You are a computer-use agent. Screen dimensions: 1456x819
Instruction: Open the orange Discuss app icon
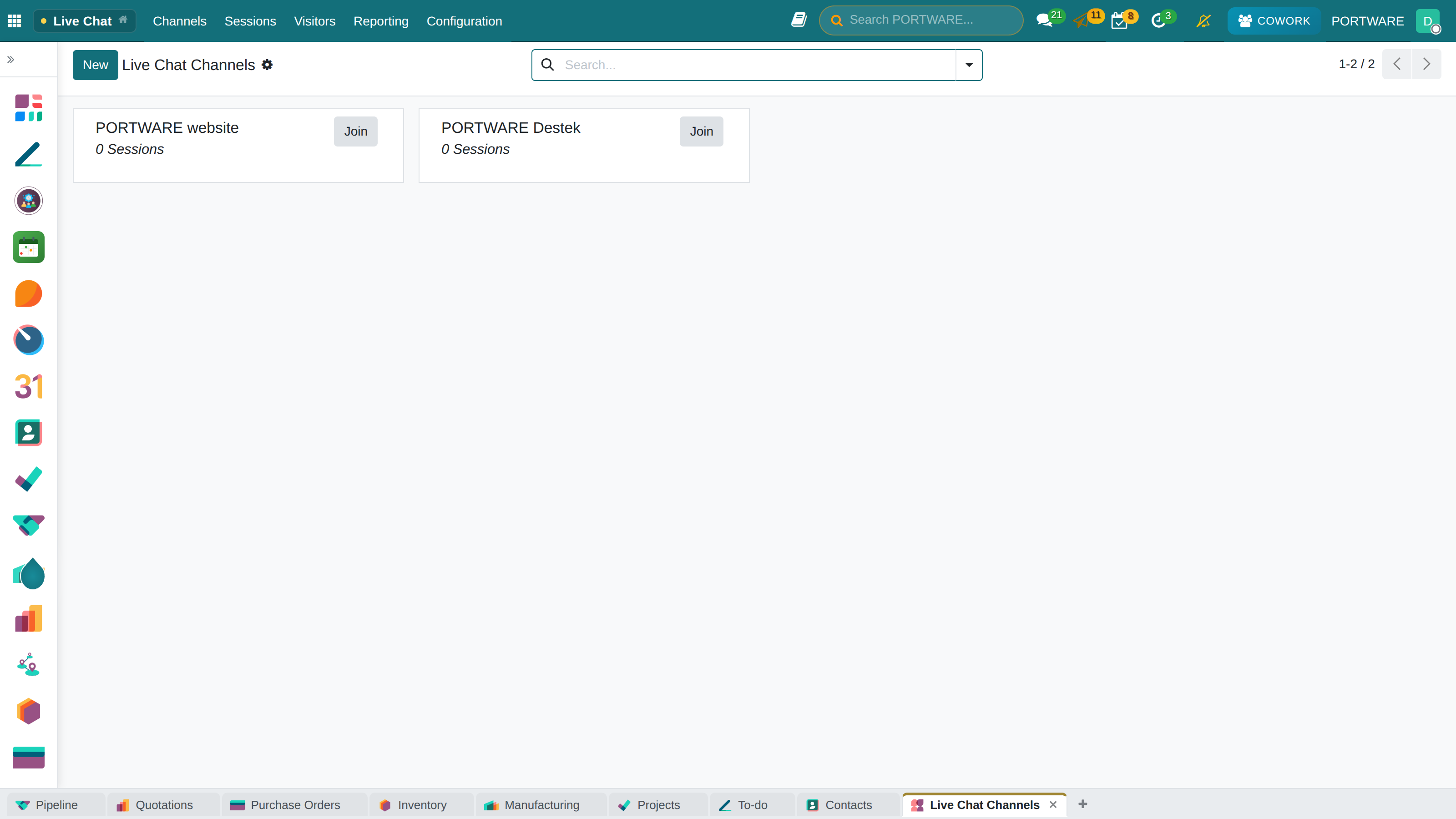click(x=28, y=293)
